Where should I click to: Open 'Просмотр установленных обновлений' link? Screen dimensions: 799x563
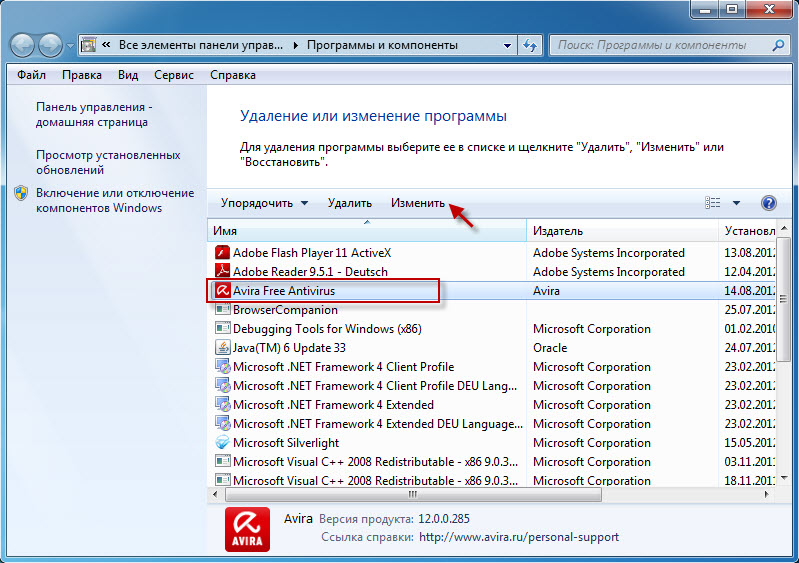(108, 162)
